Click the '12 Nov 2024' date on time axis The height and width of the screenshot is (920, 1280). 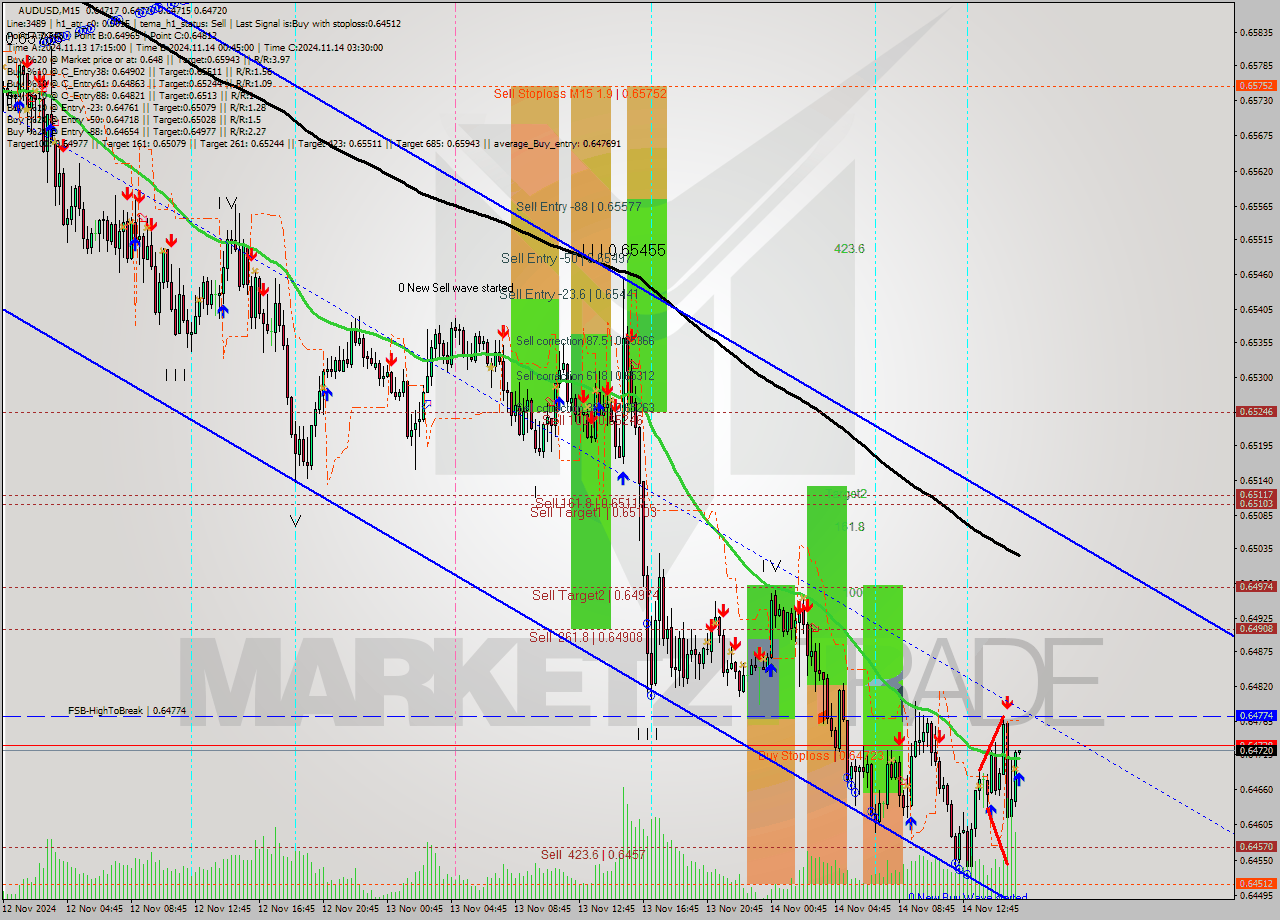[30, 909]
